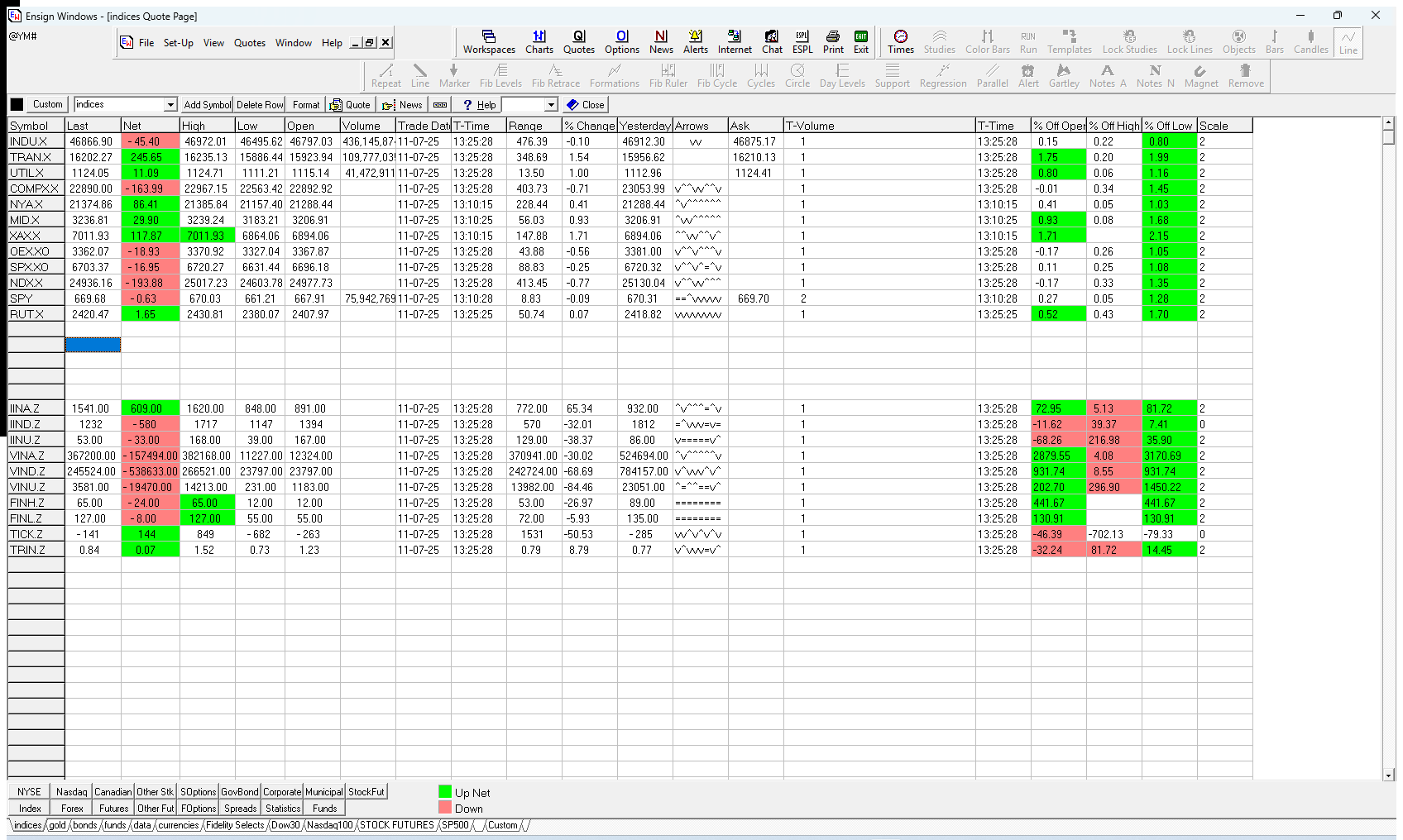Open the empty combo box beside Help
This screenshot has width=1403, height=840.
click(x=551, y=105)
